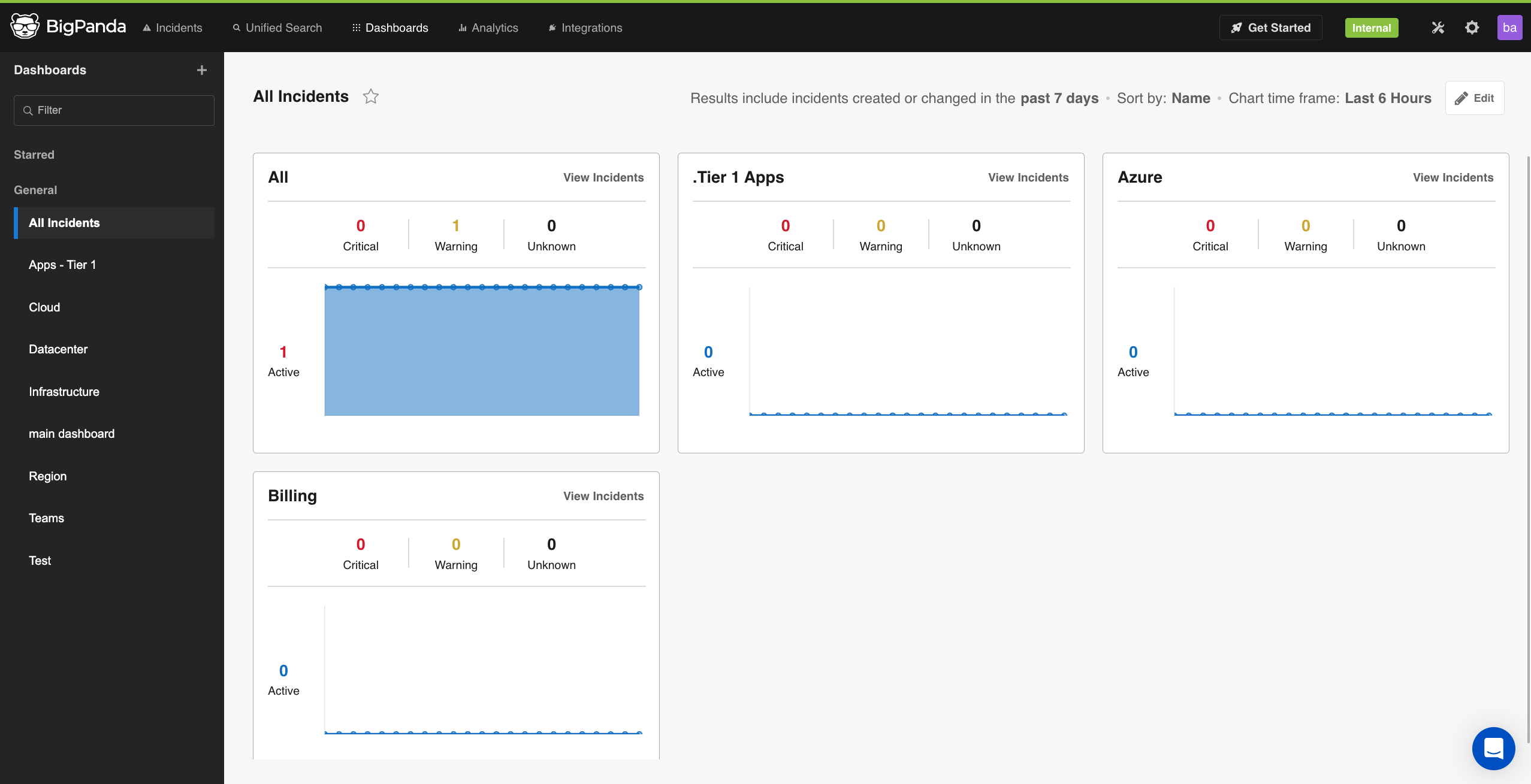The height and width of the screenshot is (784, 1531).
Task: Open the chat support bubble
Action: (x=1493, y=748)
